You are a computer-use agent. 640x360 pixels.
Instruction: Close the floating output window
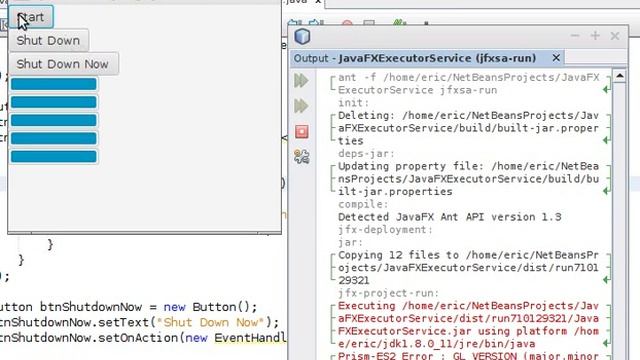click(615, 36)
